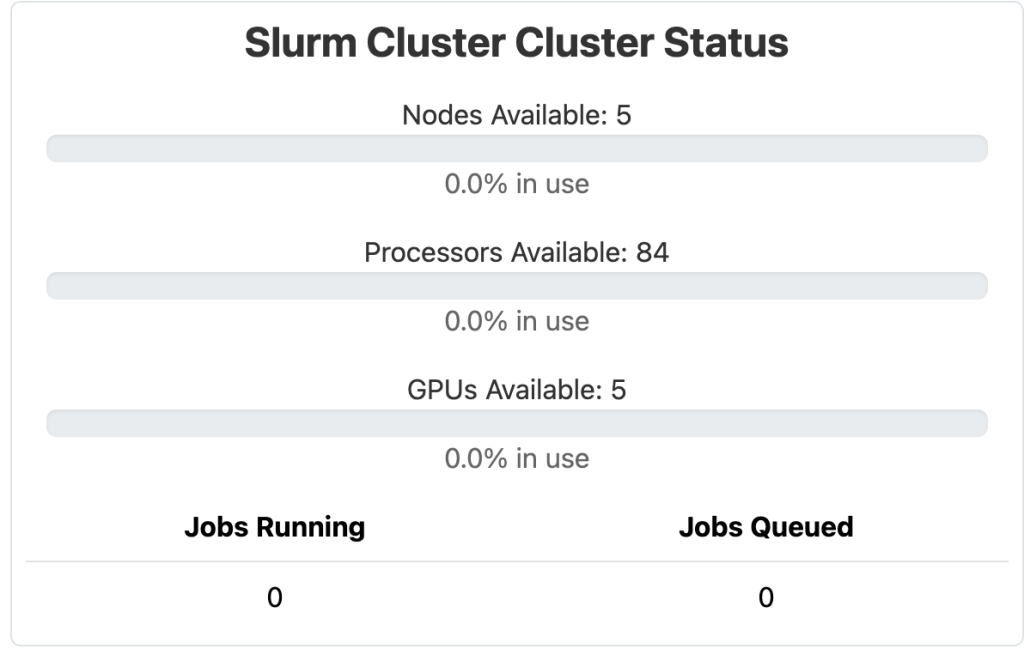This screenshot has height=649, width=1024.
Task: Click the Processors usage progress bar
Action: click(x=517, y=286)
